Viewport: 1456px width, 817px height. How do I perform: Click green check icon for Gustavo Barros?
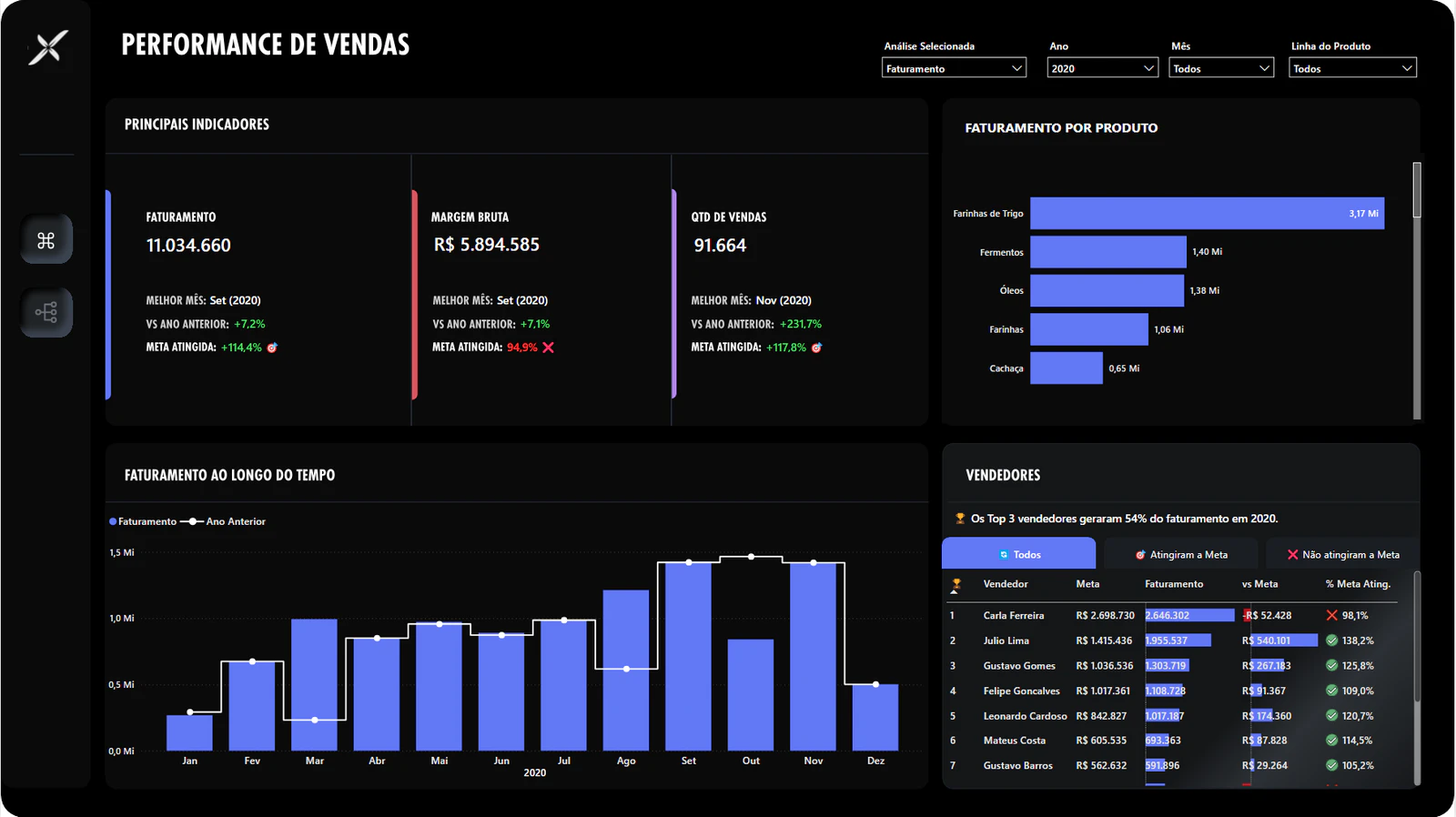(x=1331, y=765)
